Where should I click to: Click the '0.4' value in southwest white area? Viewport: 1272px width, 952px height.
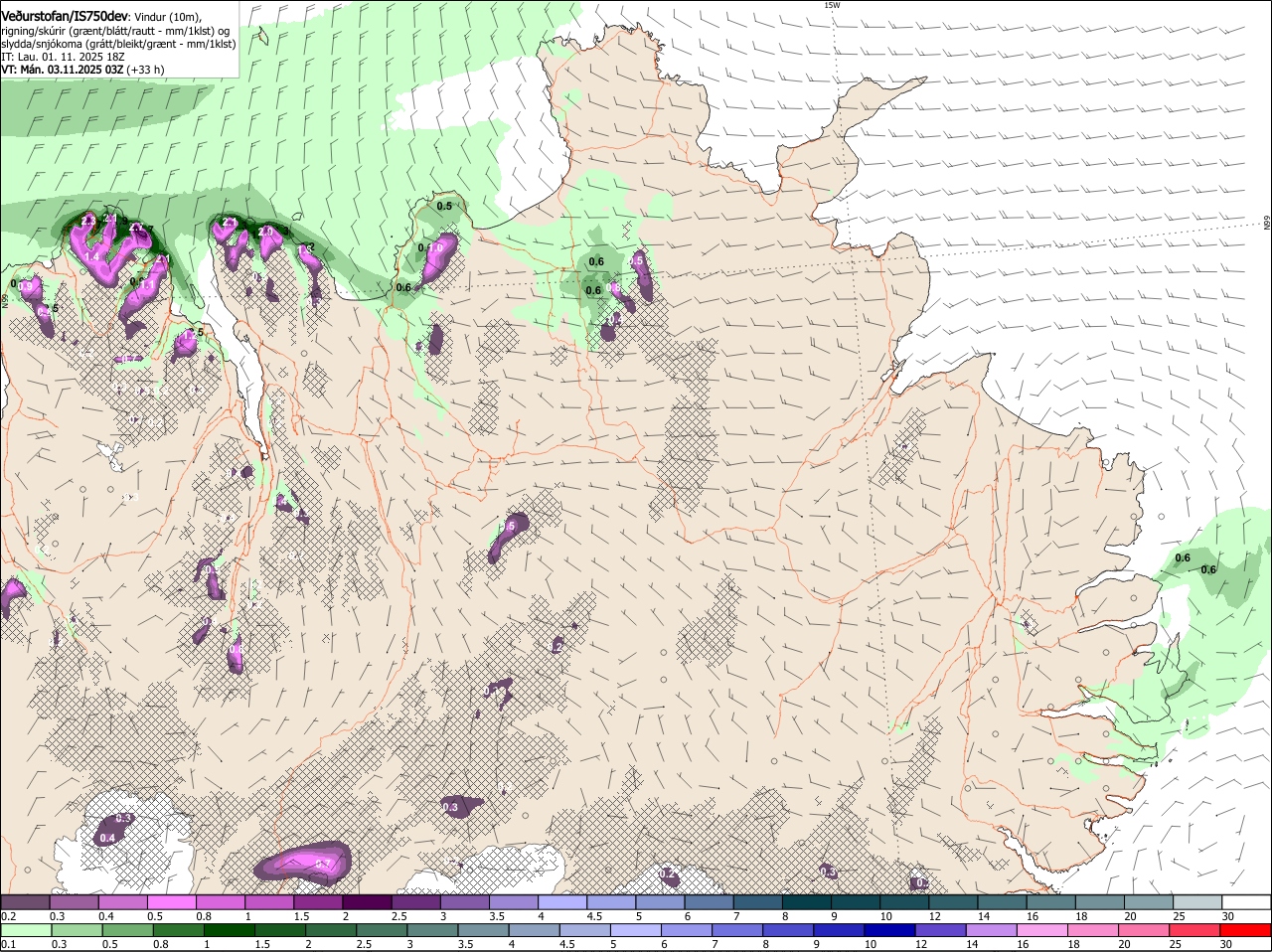tap(107, 838)
